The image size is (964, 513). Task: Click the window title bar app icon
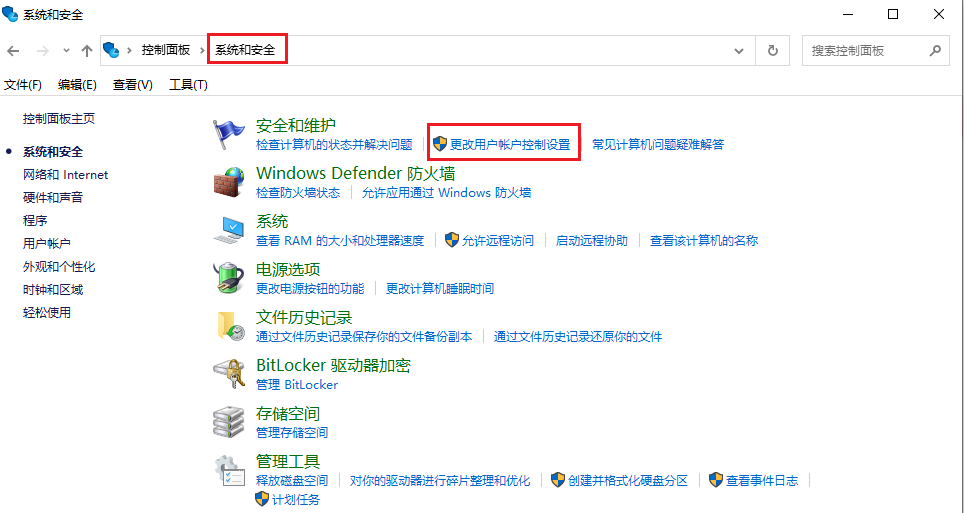pyautogui.click(x=10, y=14)
